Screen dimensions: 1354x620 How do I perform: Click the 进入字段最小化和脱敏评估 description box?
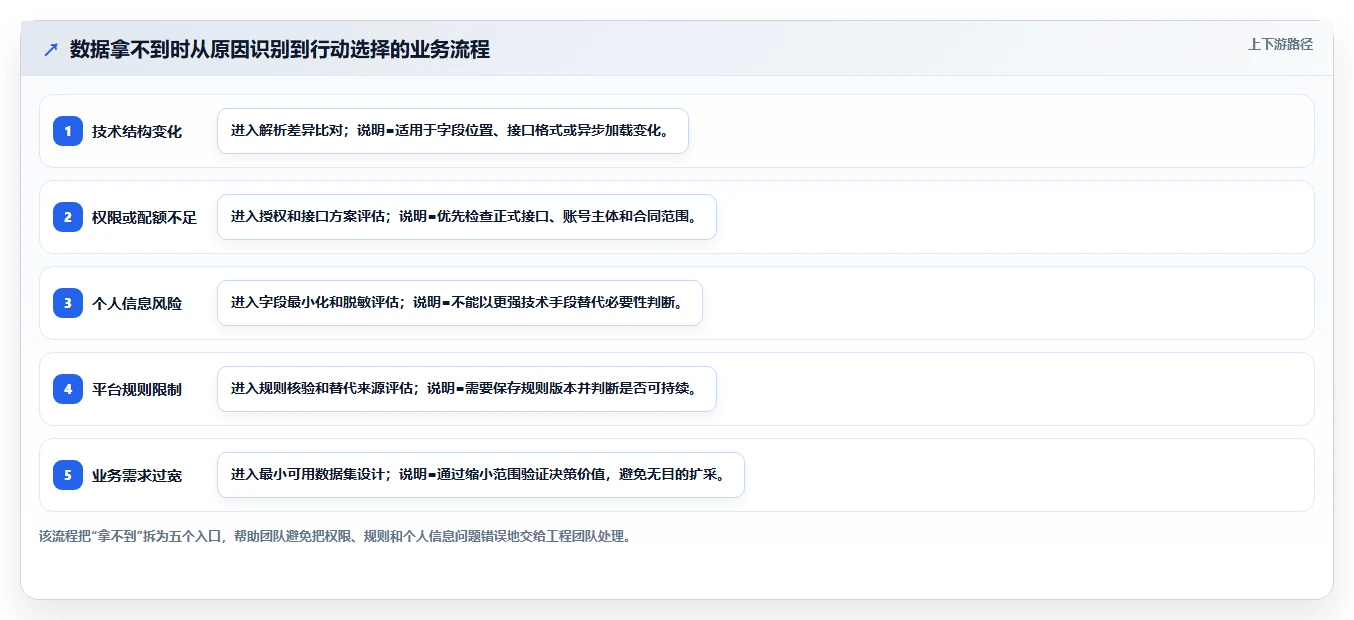tap(460, 303)
